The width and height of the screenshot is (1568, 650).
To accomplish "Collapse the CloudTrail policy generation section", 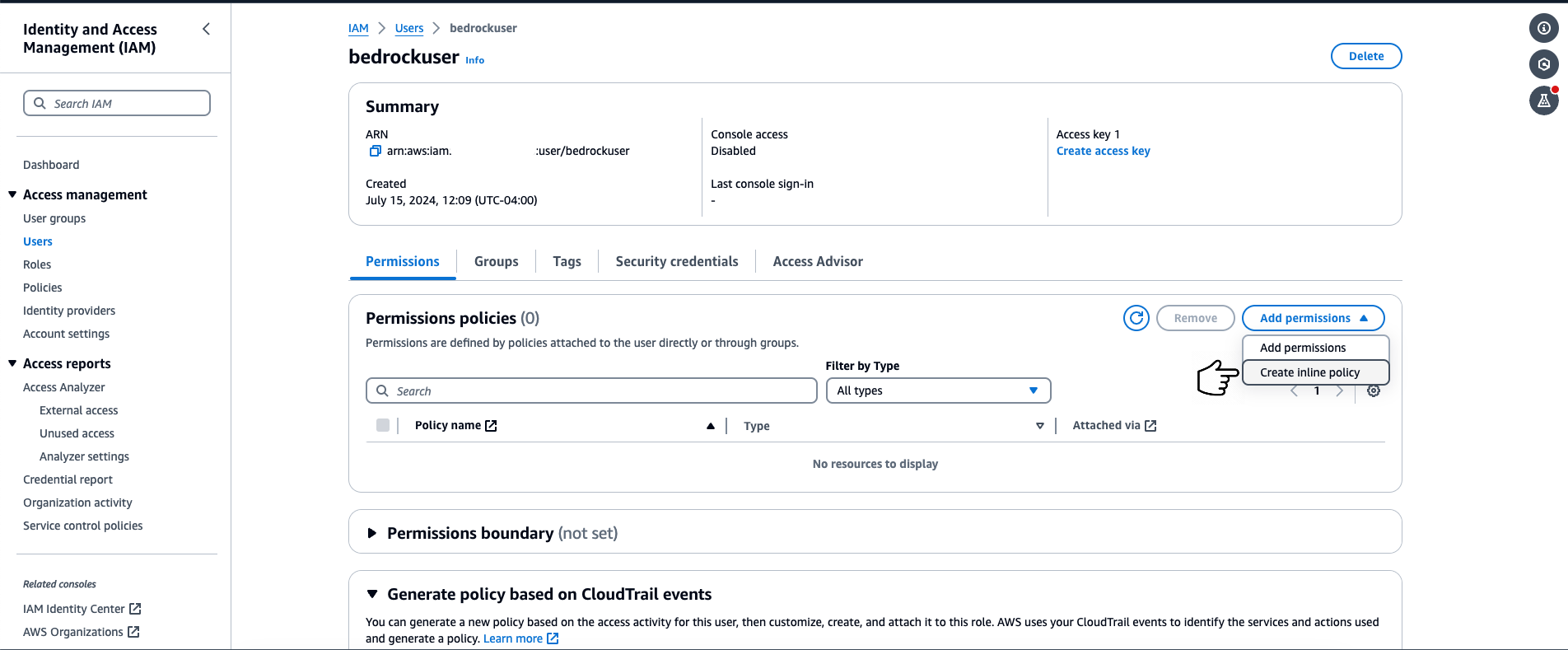I will coord(371,594).
